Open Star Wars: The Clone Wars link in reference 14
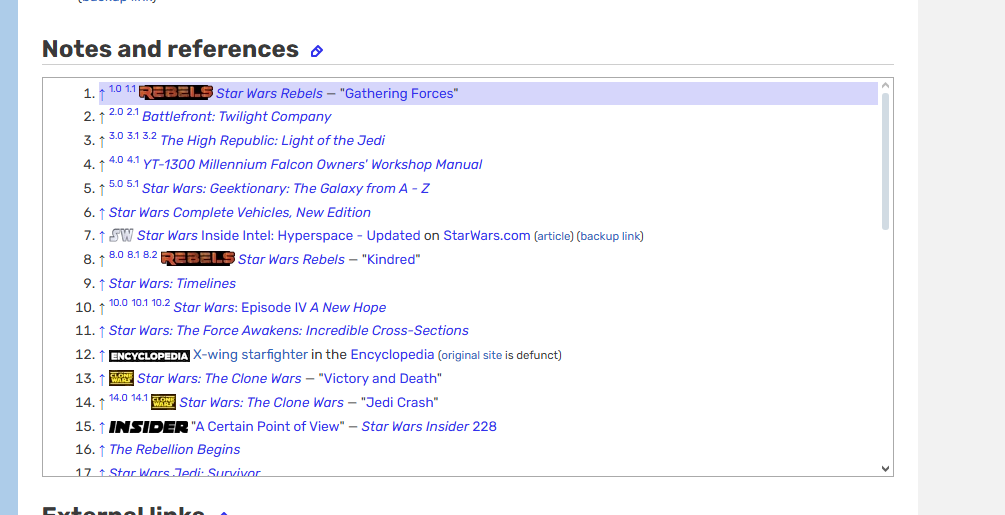 [x=262, y=402]
